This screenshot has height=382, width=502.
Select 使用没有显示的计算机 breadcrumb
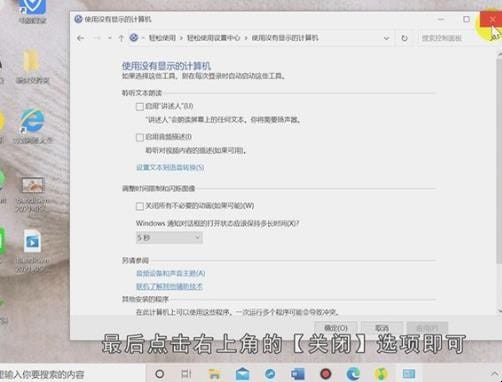(285, 38)
